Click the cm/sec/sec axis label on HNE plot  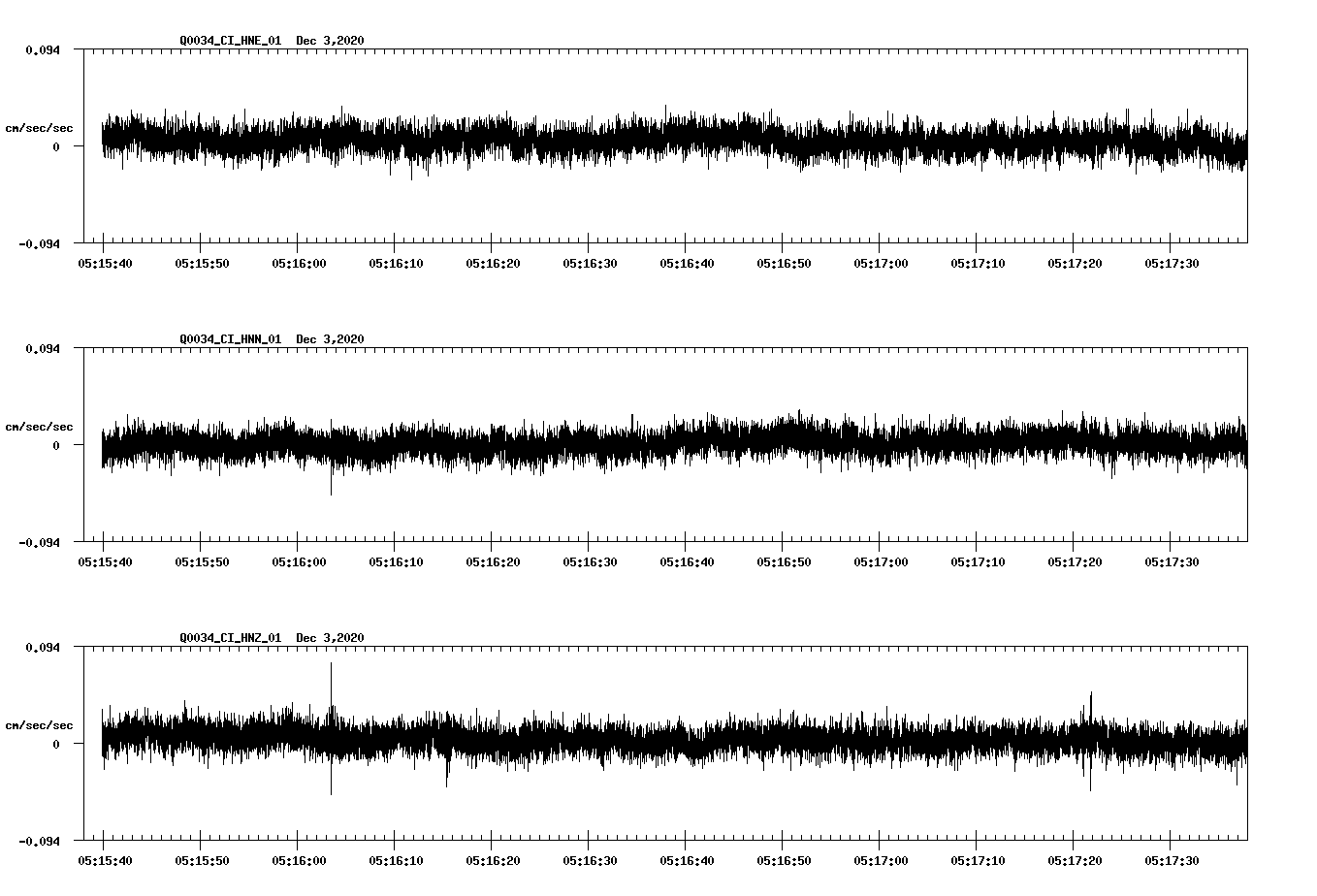tap(39, 126)
